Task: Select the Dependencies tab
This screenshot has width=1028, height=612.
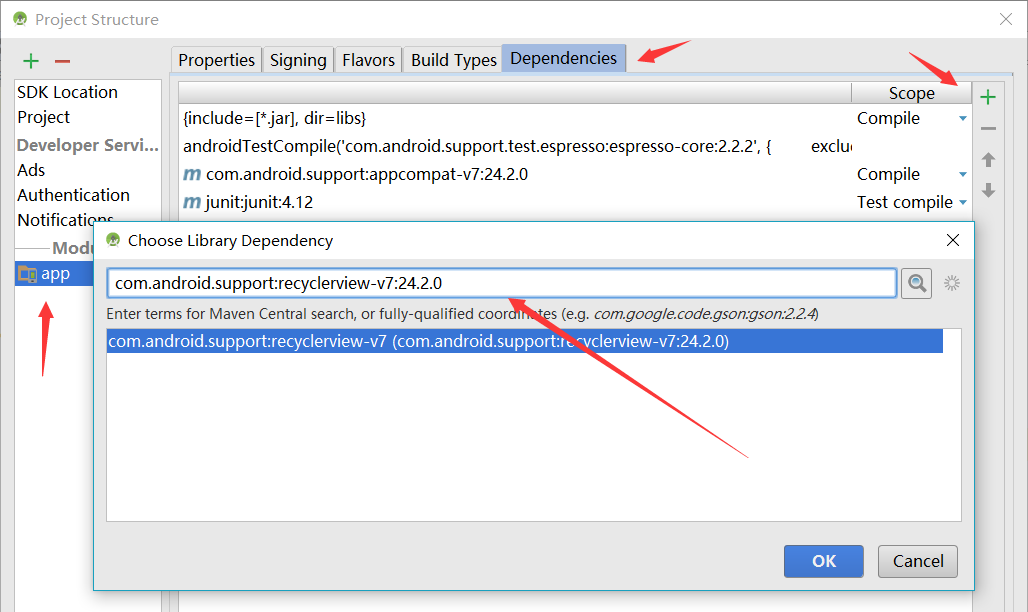Action: 564,58
